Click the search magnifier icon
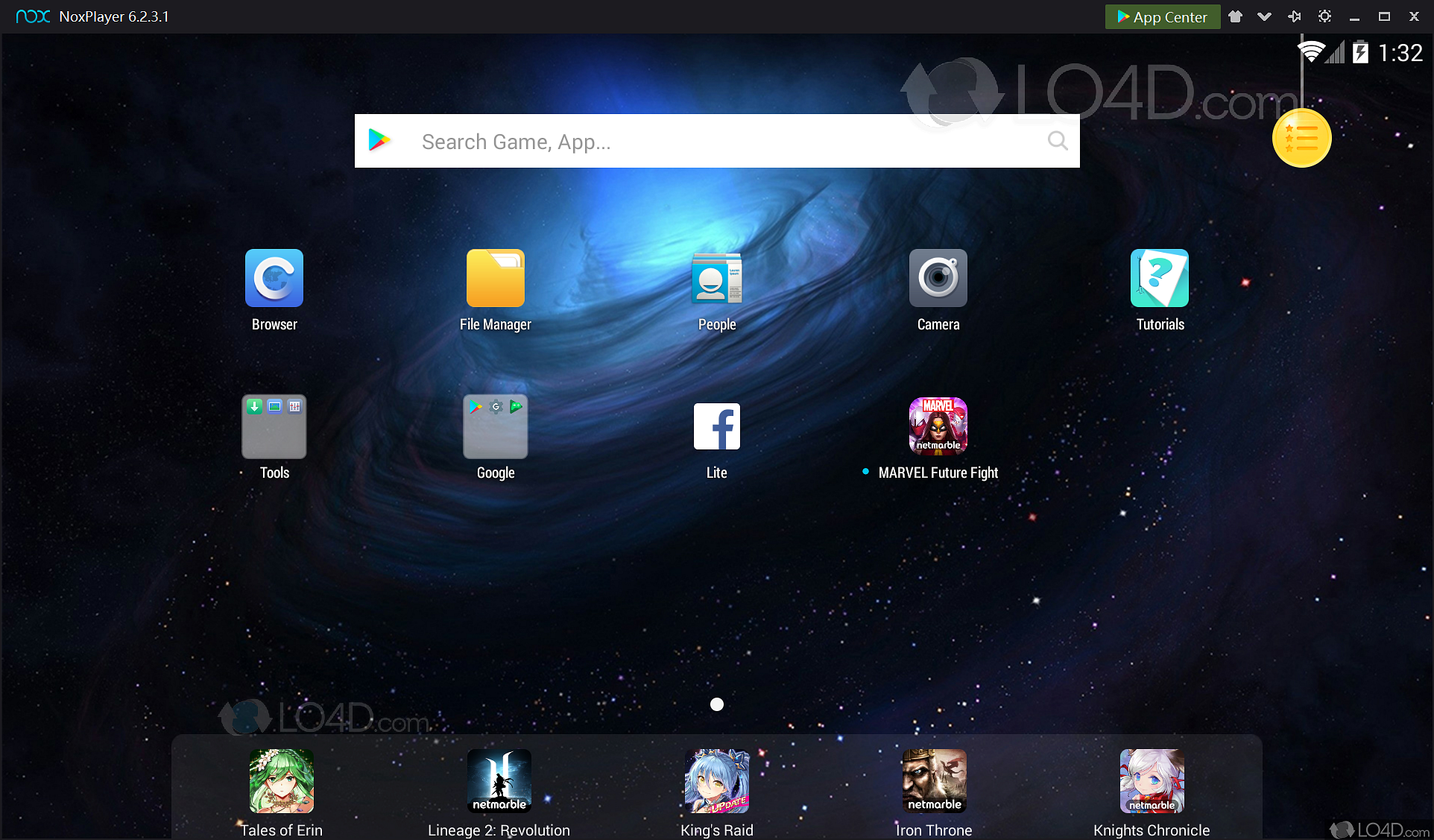Image resolution: width=1434 pixels, height=840 pixels. [1058, 141]
